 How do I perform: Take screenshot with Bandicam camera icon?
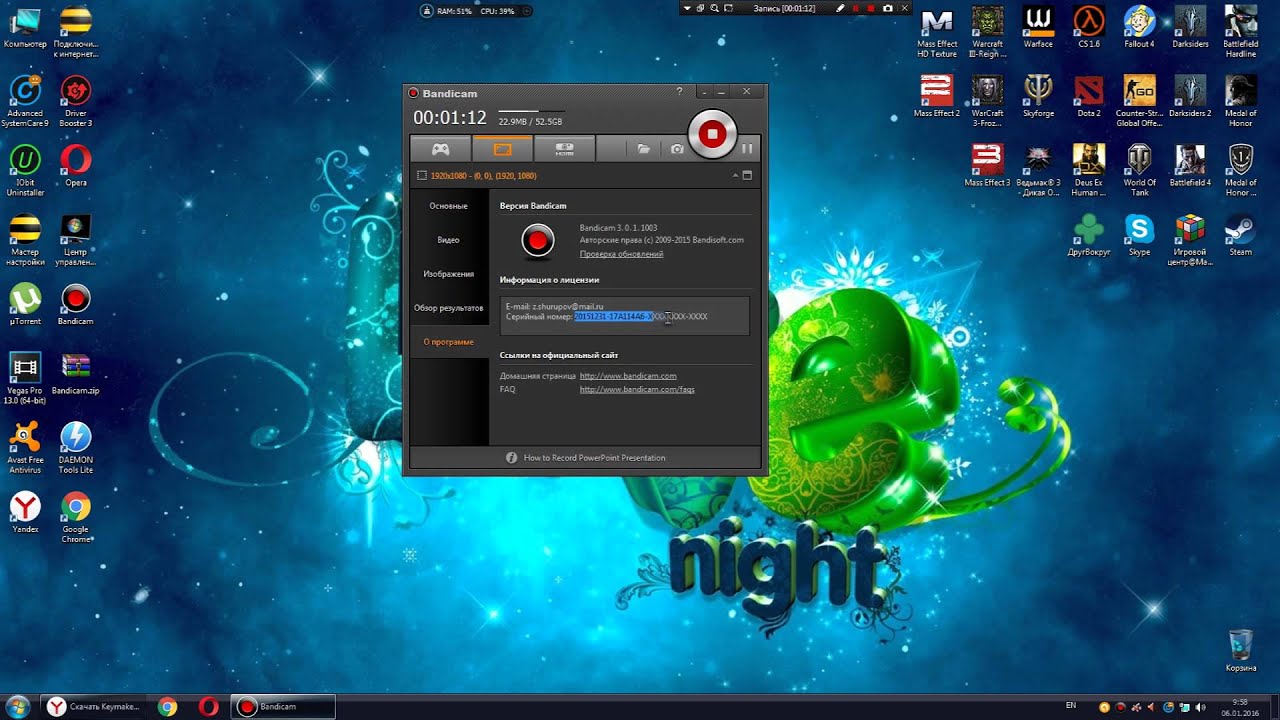(677, 149)
